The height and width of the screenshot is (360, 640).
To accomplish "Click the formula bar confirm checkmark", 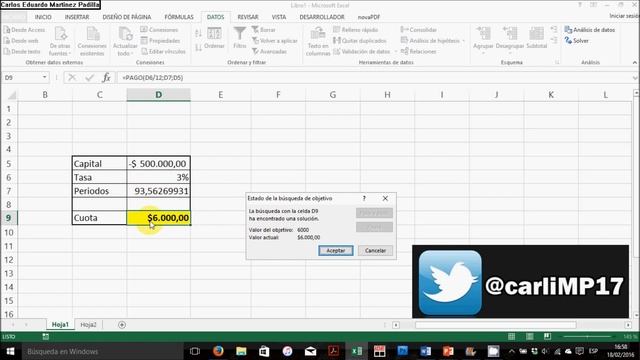I will tap(89, 78).
